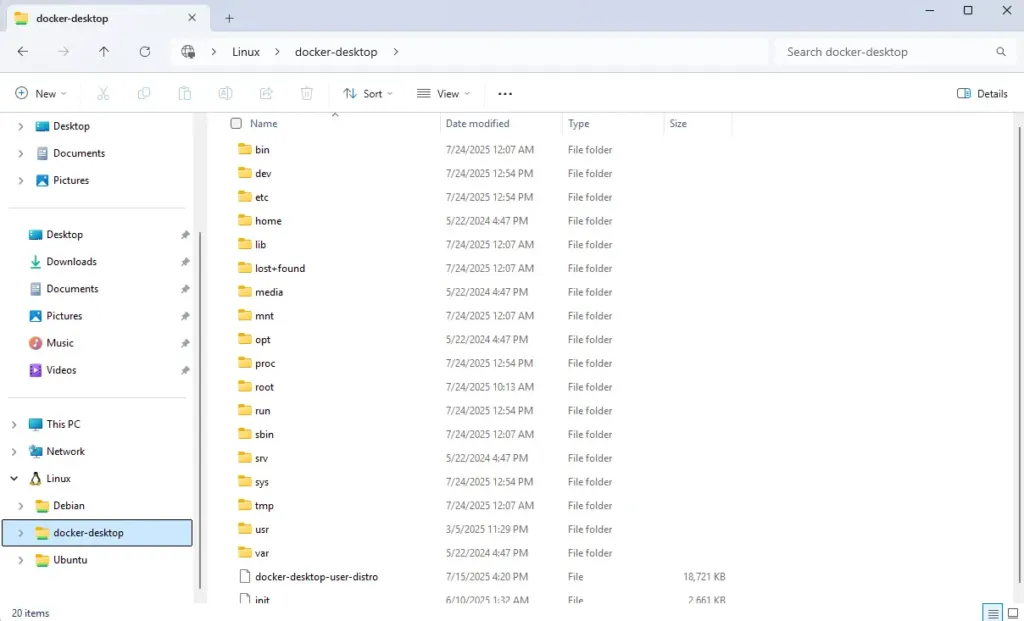Screen dimensions: 1024x621
Task: Switch to large thumbnails view in status bar
Action: point(1013,613)
